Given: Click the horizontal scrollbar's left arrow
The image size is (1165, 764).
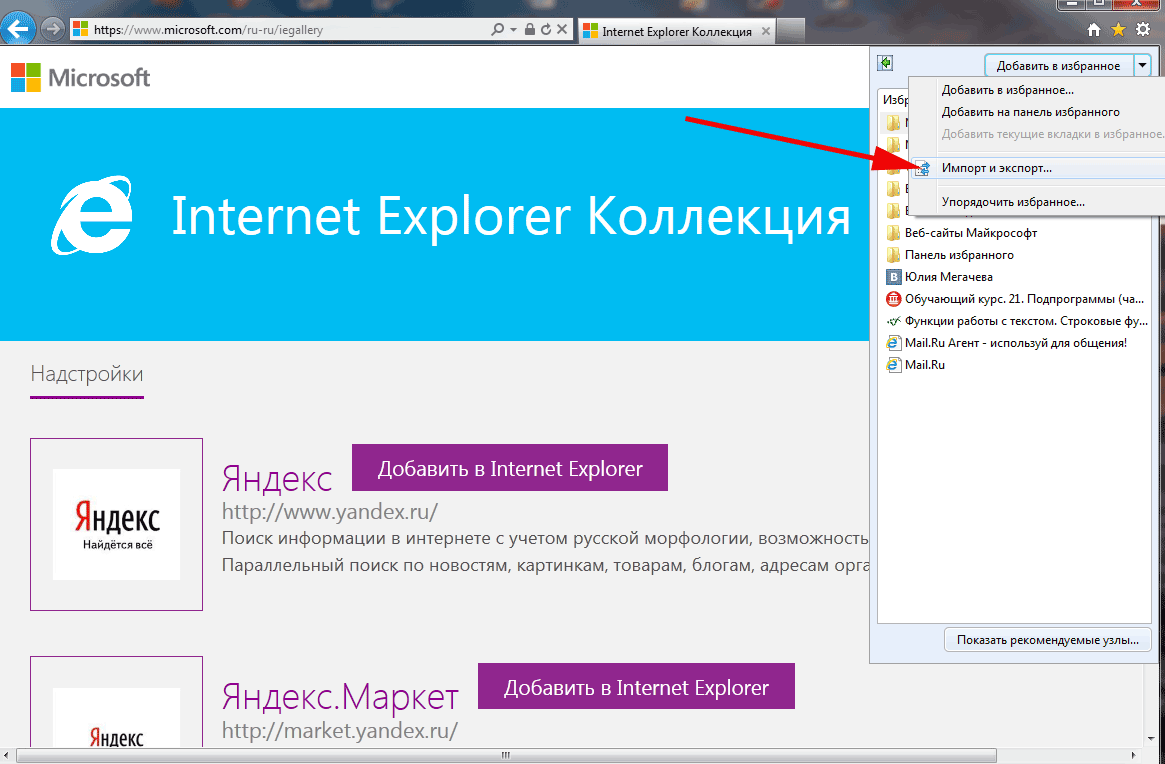Looking at the screenshot, I should [x=7, y=756].
